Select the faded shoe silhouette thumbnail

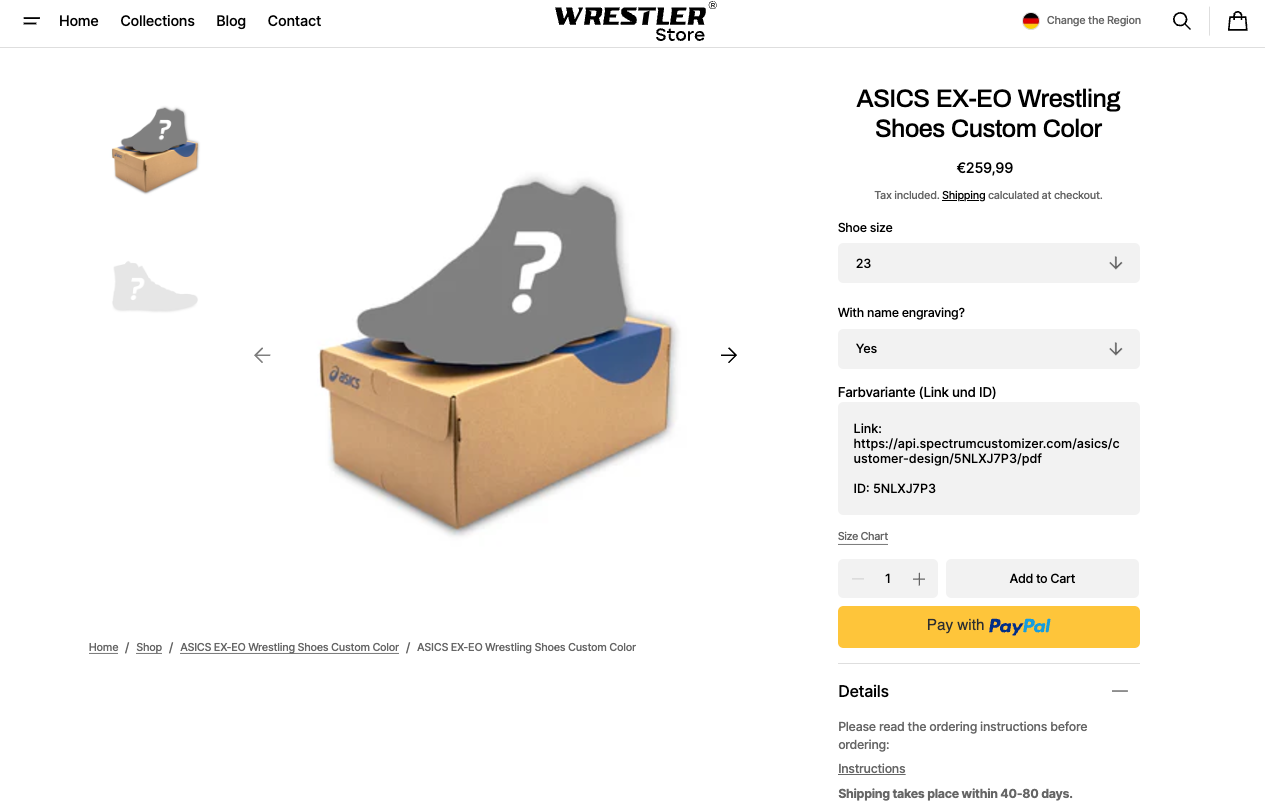coord(155,287)
